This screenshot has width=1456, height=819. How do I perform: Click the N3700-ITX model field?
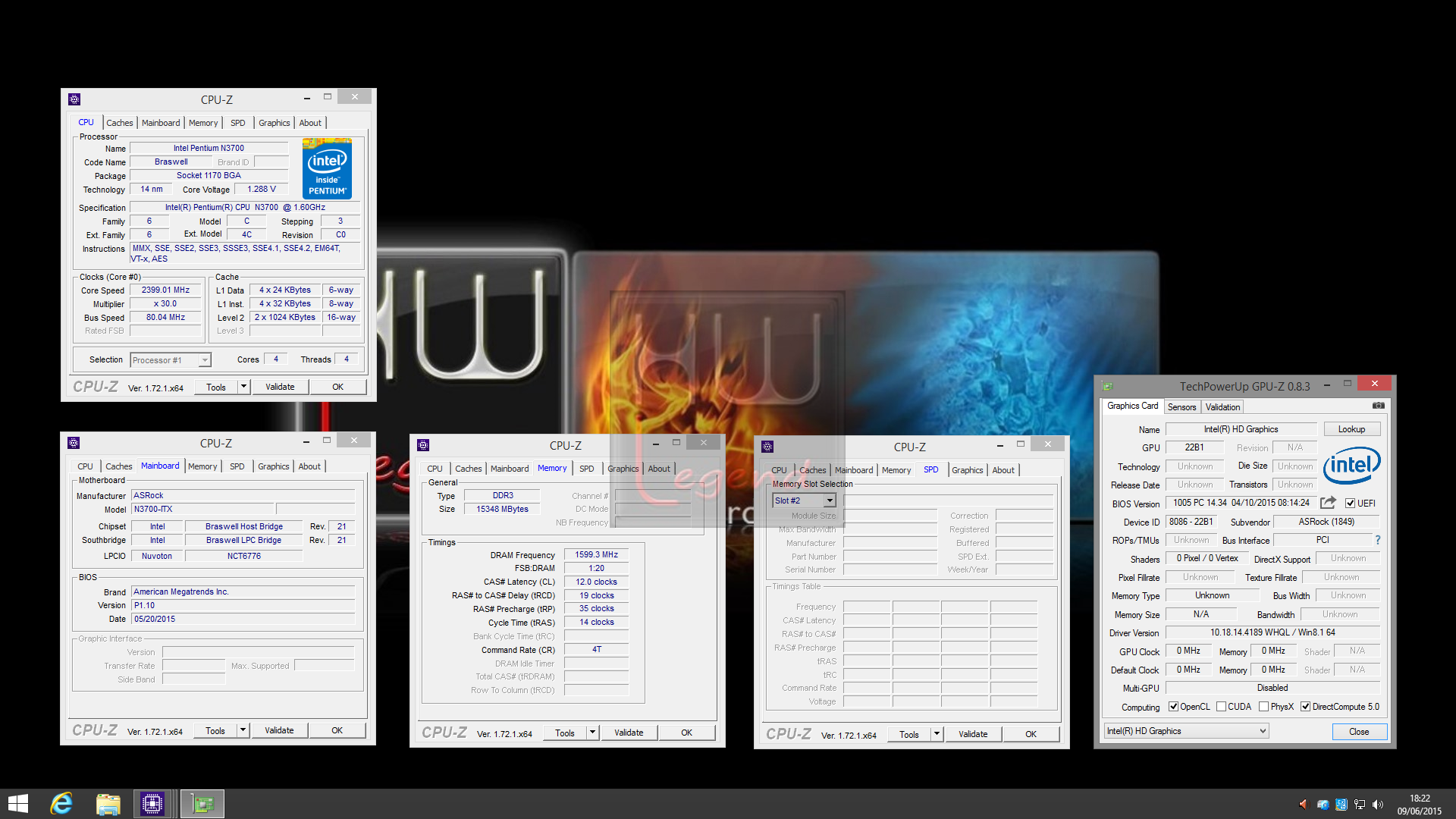pos(202,510)
